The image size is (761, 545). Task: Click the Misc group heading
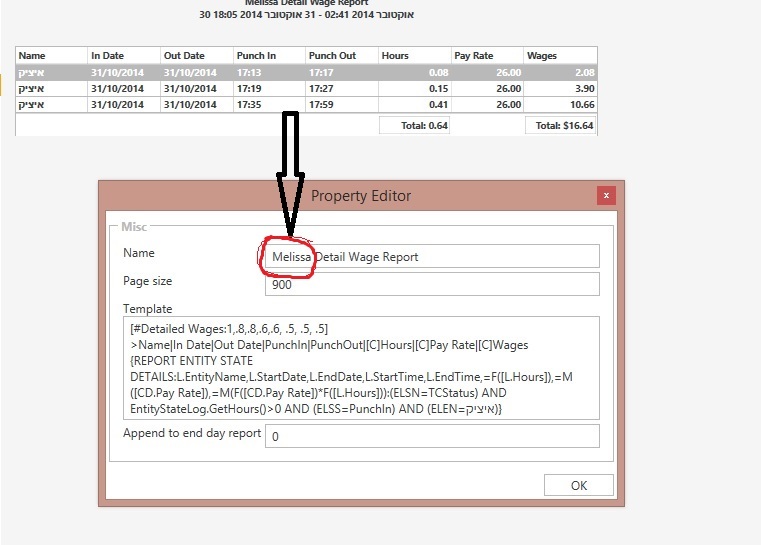coord(134,227)
